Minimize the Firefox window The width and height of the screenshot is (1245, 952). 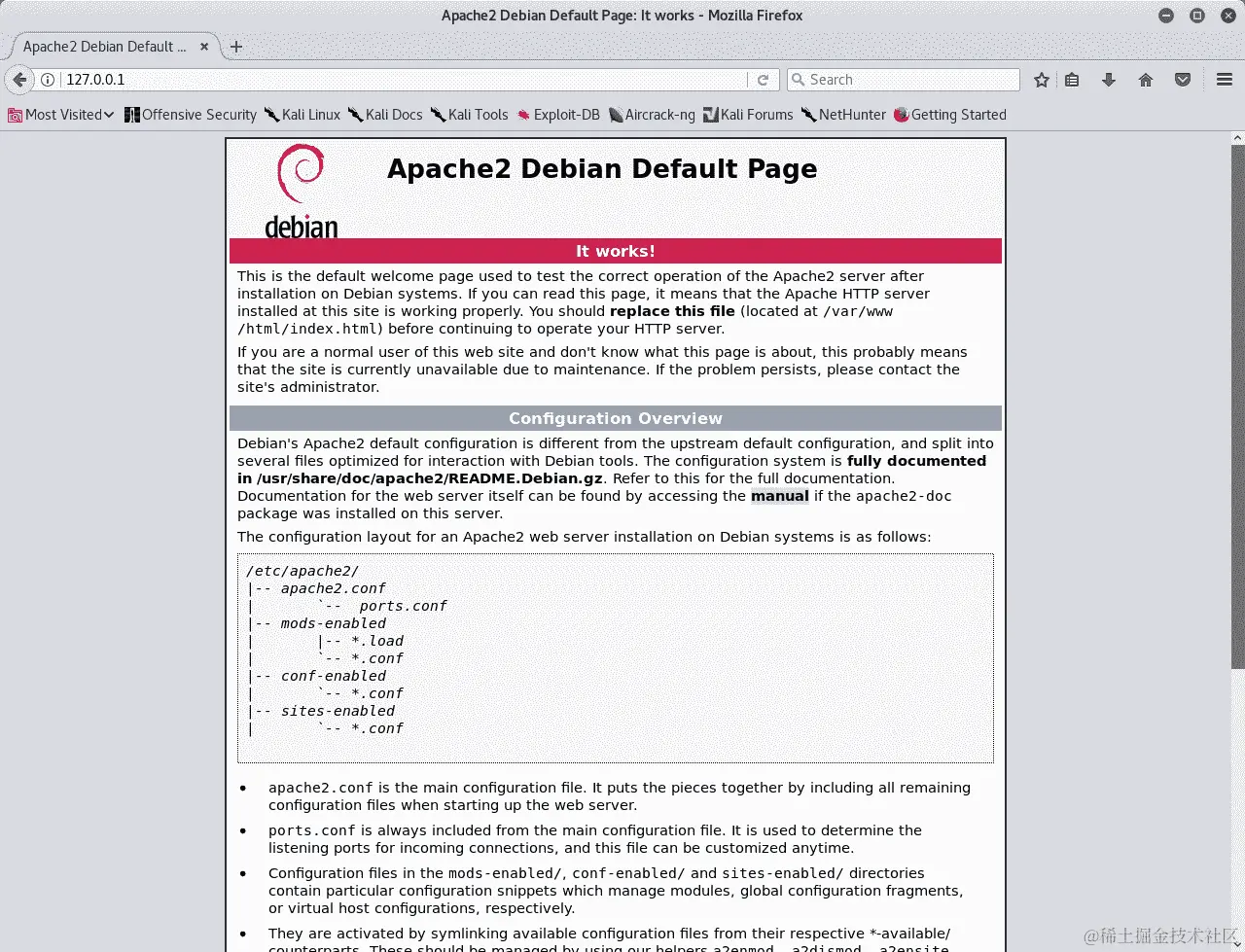pos(1166,16)
